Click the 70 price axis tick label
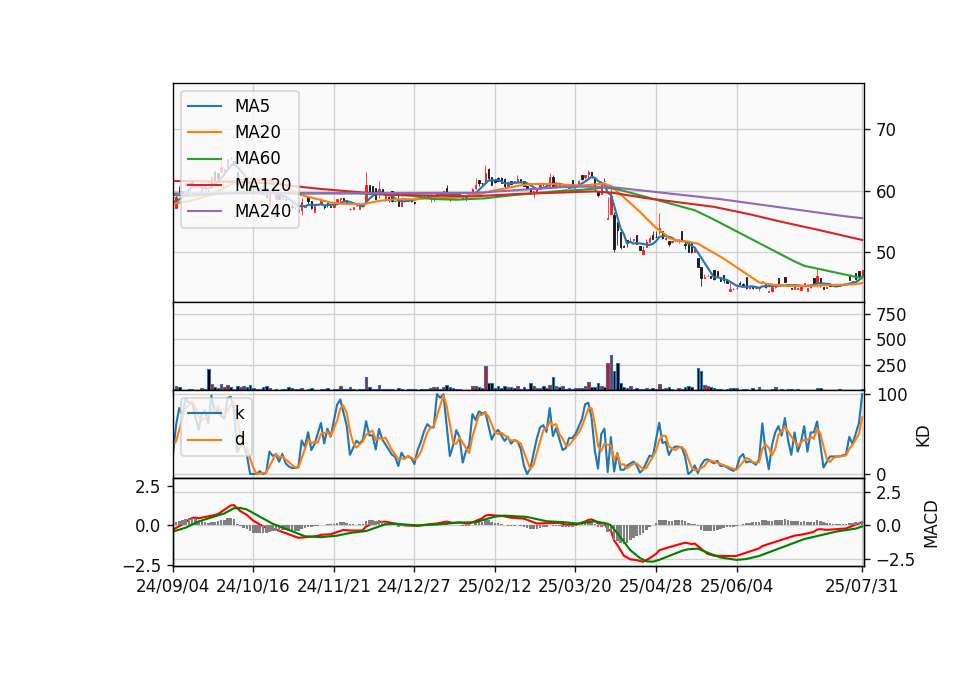960x690 pixels. pos(885,130)
